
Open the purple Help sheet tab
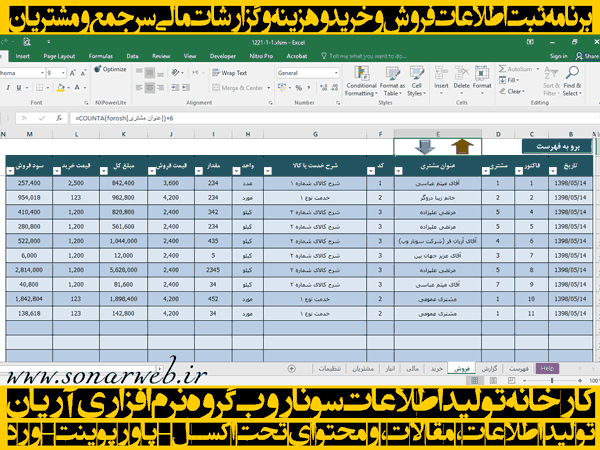click(547, 368)
